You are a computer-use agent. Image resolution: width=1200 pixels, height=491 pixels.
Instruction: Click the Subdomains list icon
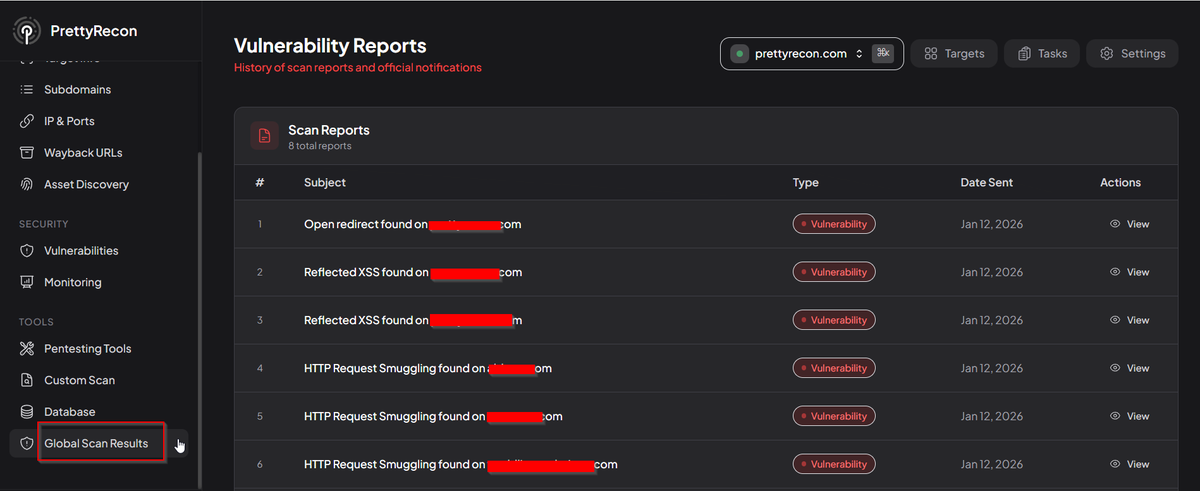(x=27, y=90)
